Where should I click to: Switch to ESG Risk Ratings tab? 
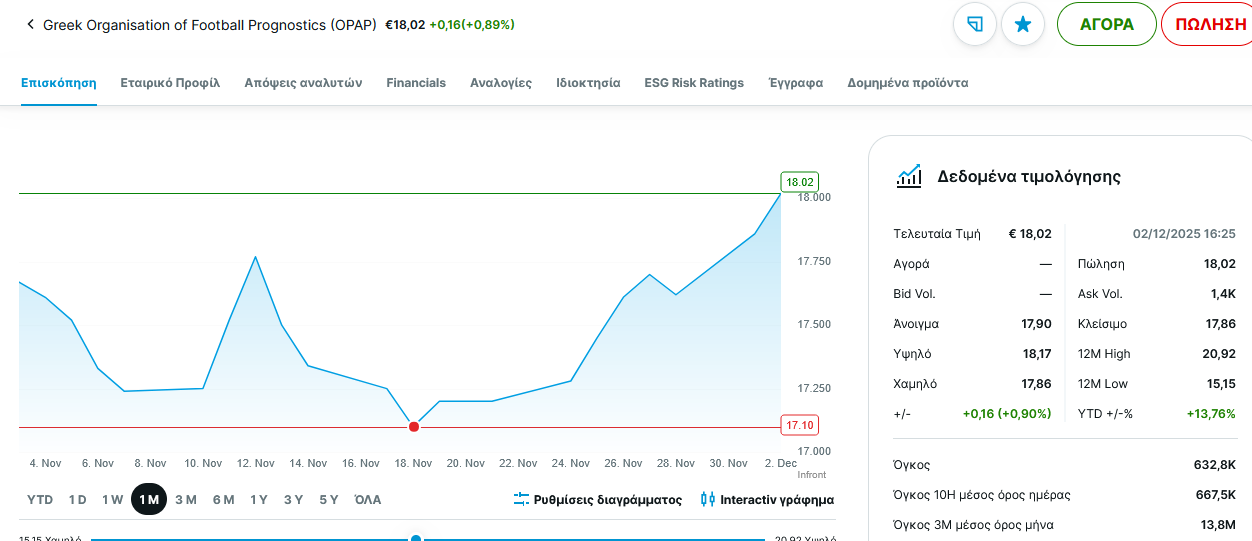694,83
